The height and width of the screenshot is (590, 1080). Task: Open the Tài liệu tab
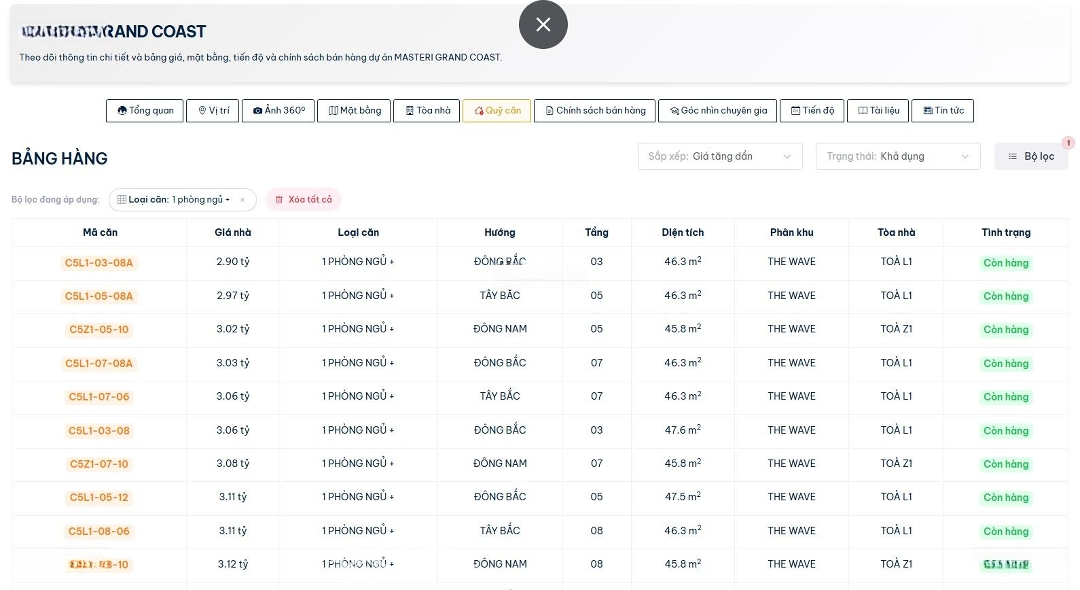tap(878, 111)
